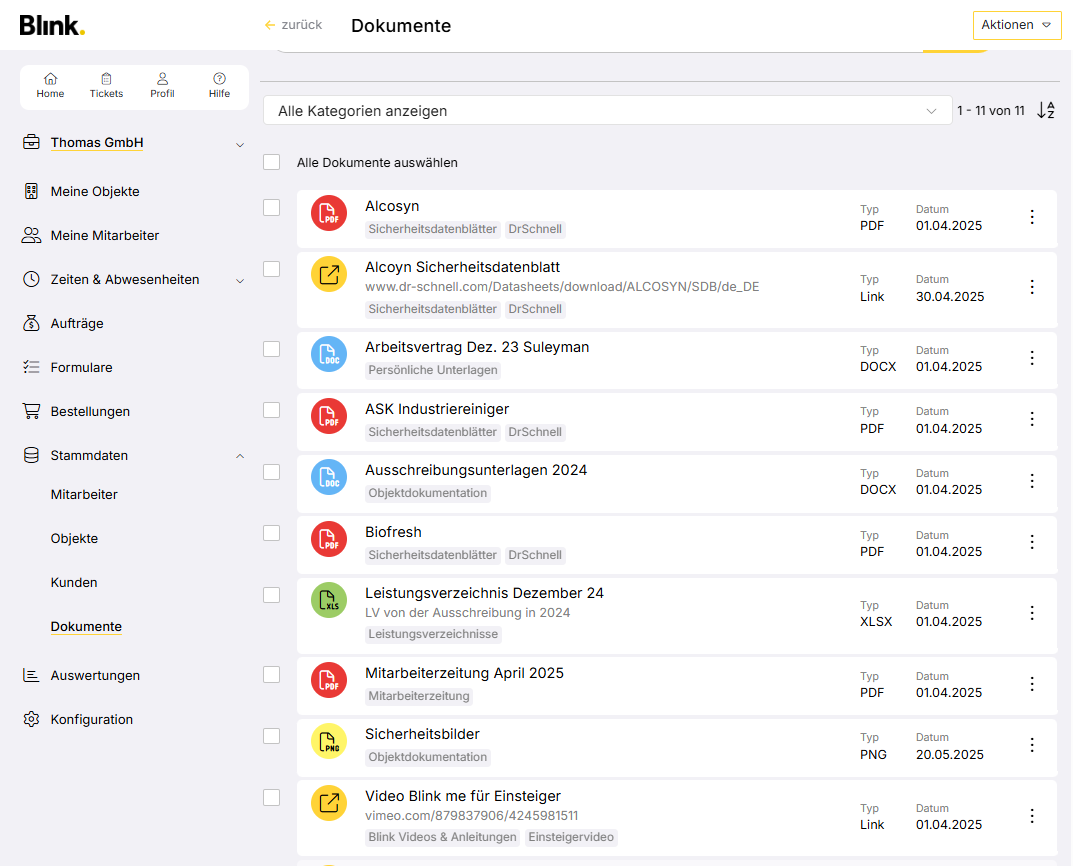Click link icon of Video Blink entry
This screenshot has height=866, width=1073.
click(329, 803)
